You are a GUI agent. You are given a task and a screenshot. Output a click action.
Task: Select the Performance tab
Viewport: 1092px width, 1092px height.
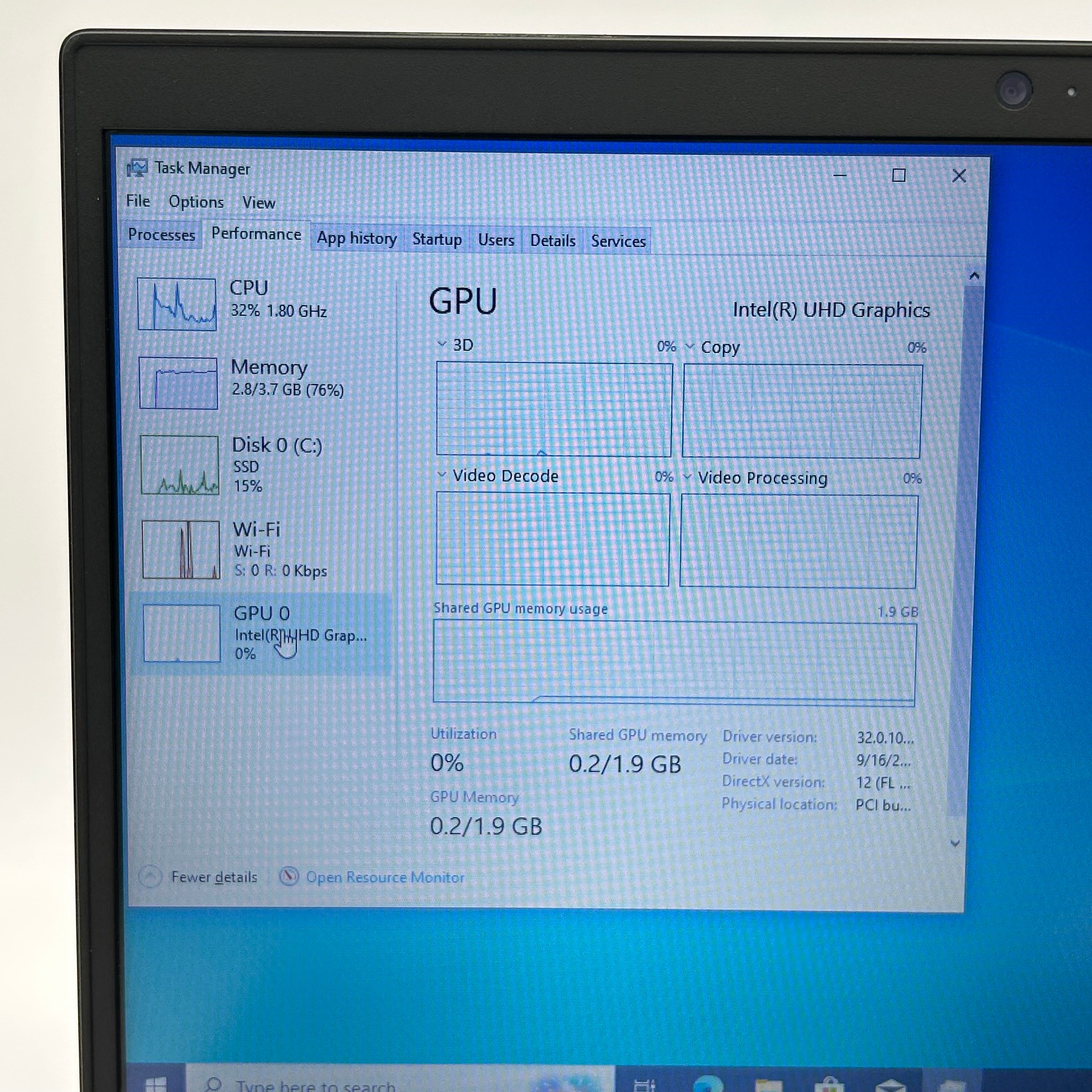[256, 234]
